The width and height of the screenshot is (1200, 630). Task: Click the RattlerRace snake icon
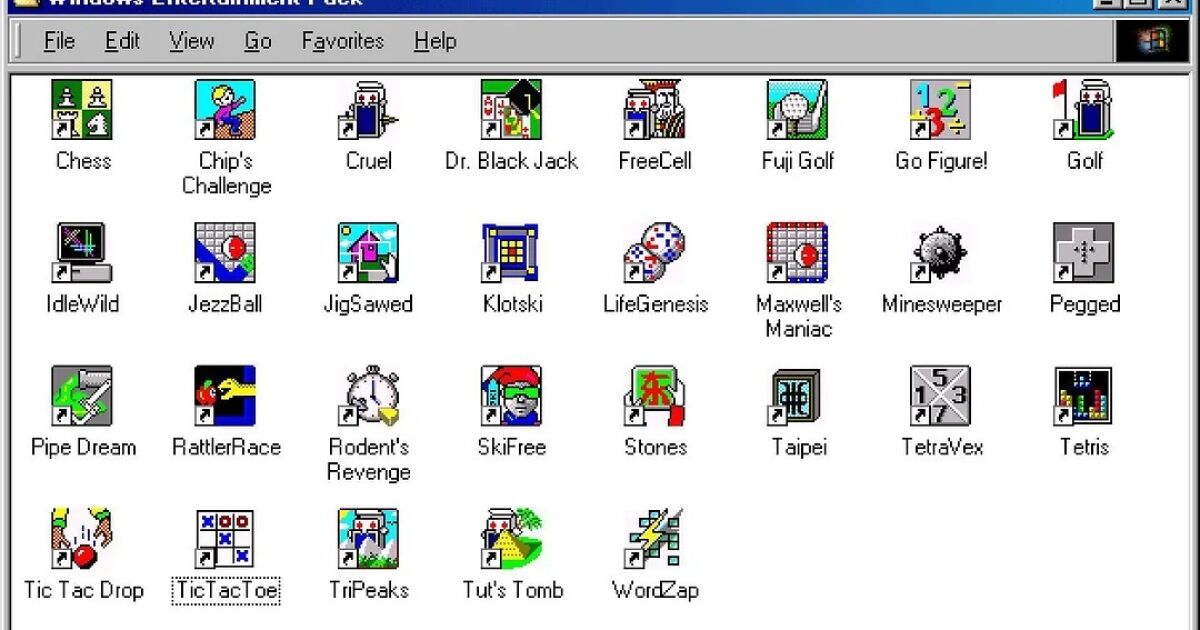point(226,396)
